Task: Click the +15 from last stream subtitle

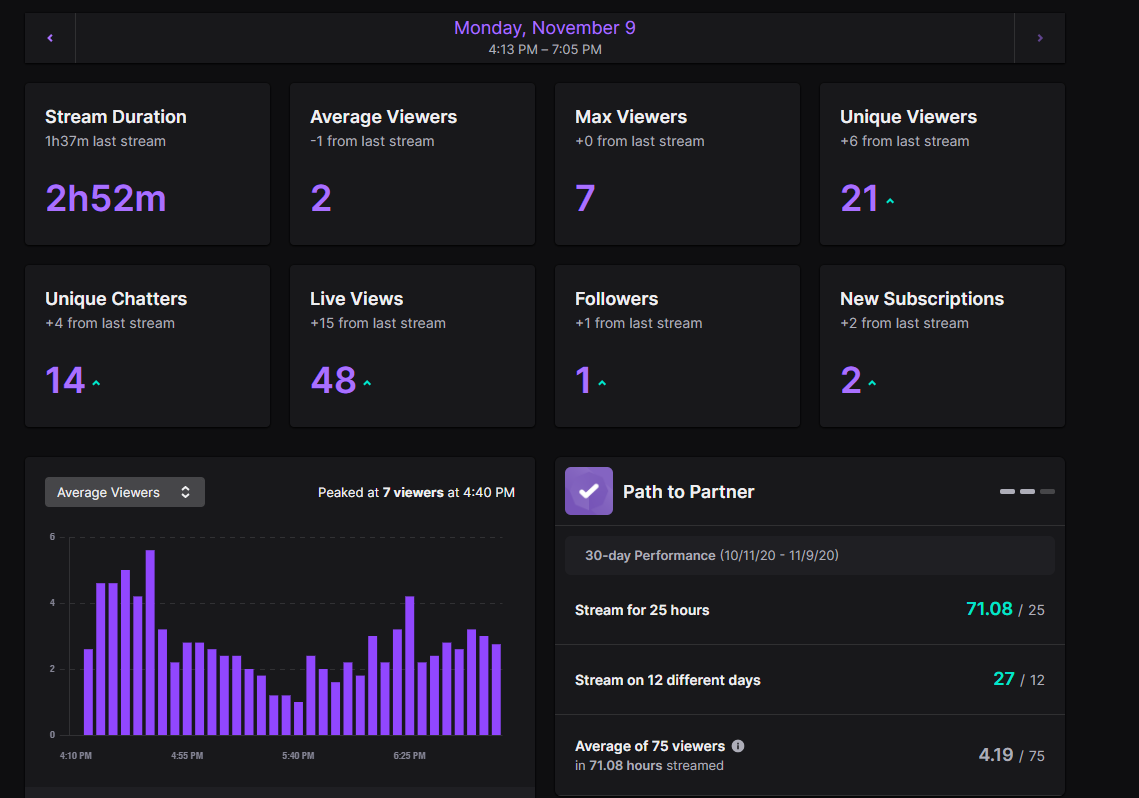Action: [x=378, y=323]
